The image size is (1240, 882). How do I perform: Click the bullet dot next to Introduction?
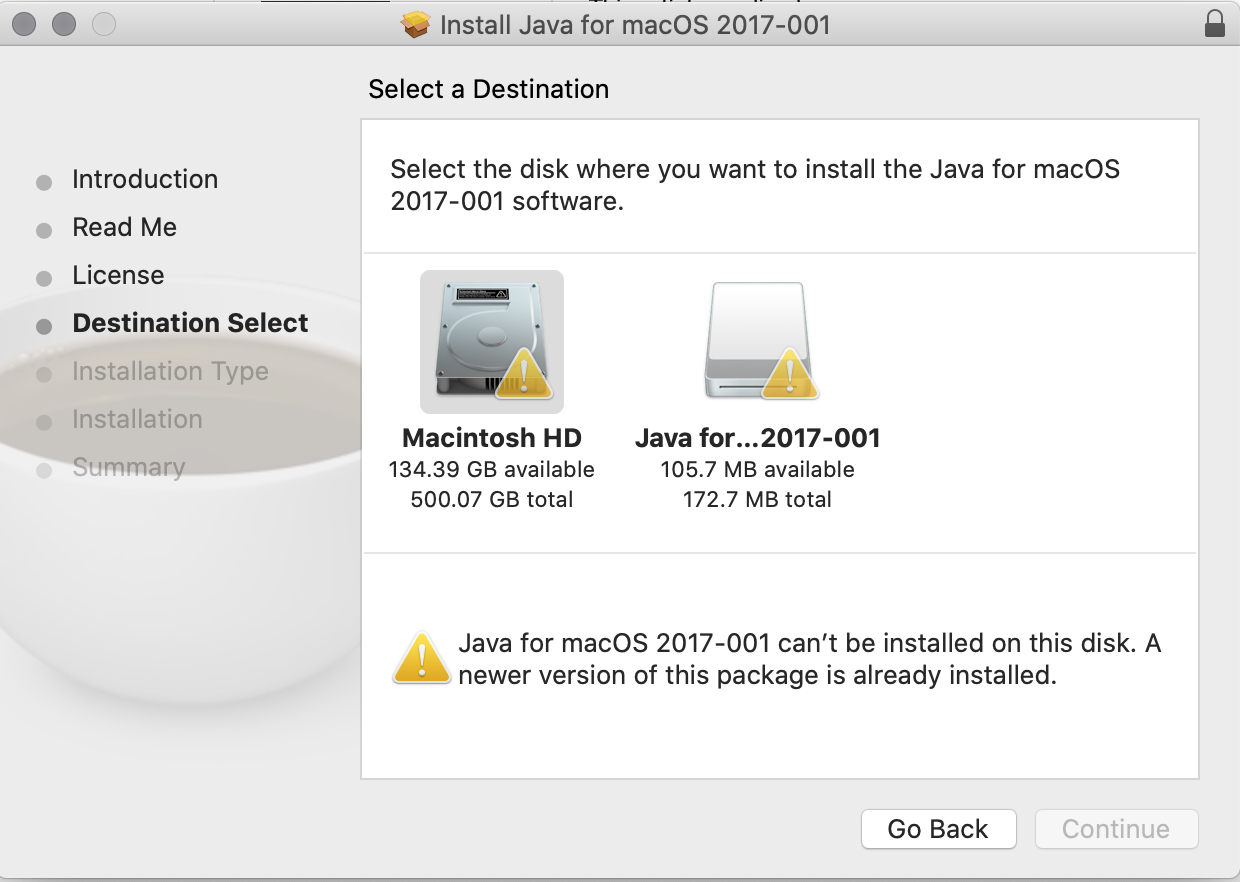tap(44, 183)
